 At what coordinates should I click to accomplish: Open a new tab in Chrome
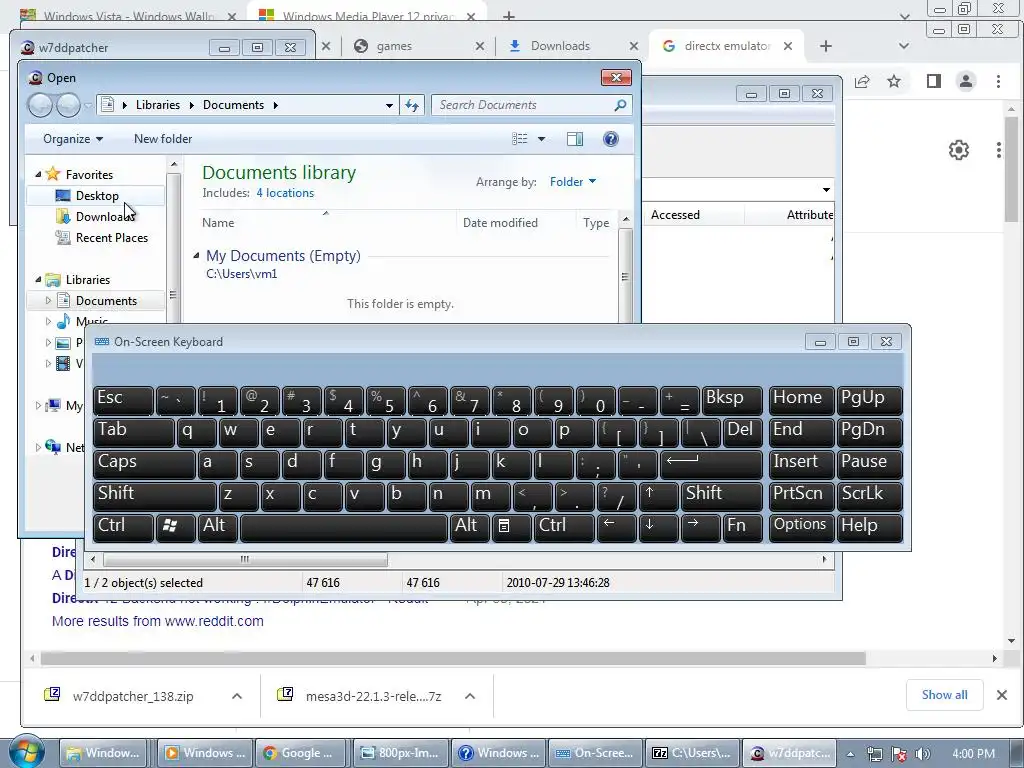coord(825,46)
